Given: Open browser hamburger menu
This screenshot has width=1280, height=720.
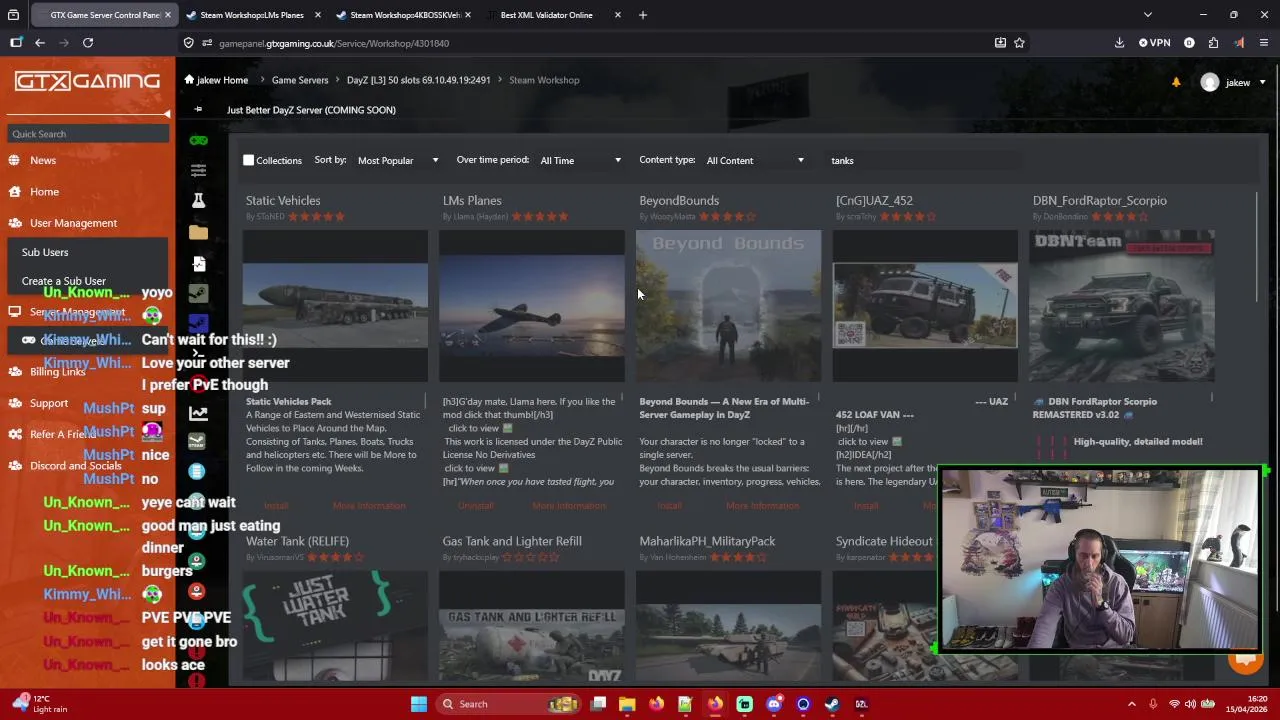Looking at the screenshot, I should point(1264,43).
